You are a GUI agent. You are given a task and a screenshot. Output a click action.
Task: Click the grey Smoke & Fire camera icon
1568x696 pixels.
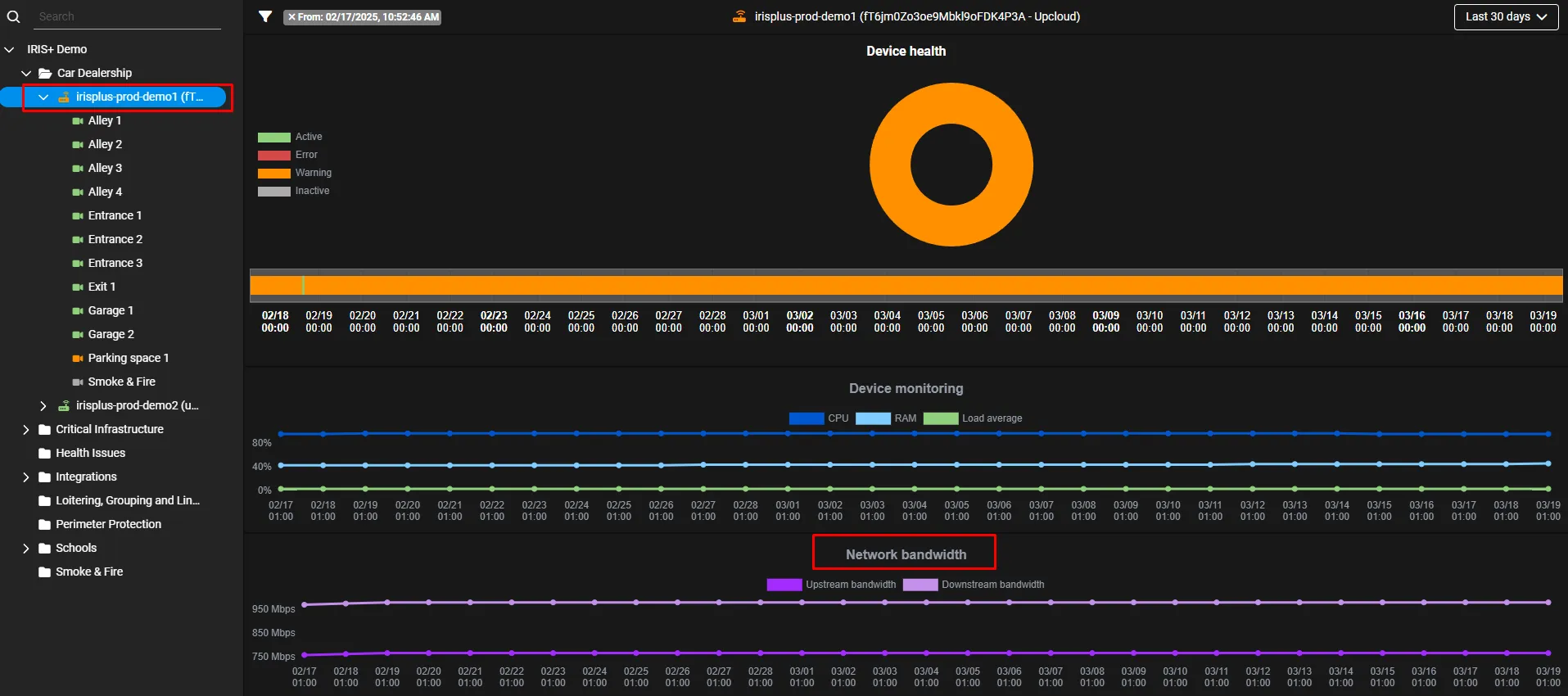tap(78, 382)
